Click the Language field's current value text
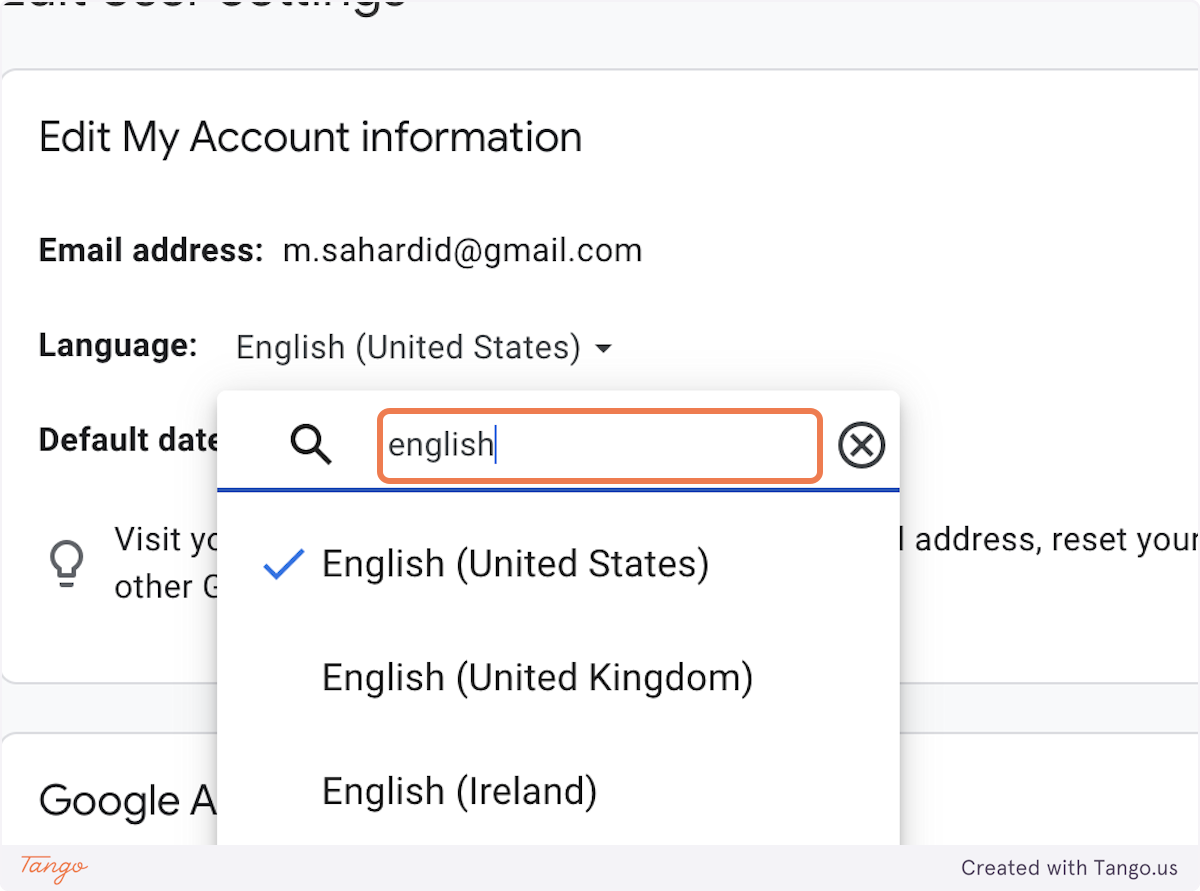This screenshot has width=1200, height=891. point(408,348)
